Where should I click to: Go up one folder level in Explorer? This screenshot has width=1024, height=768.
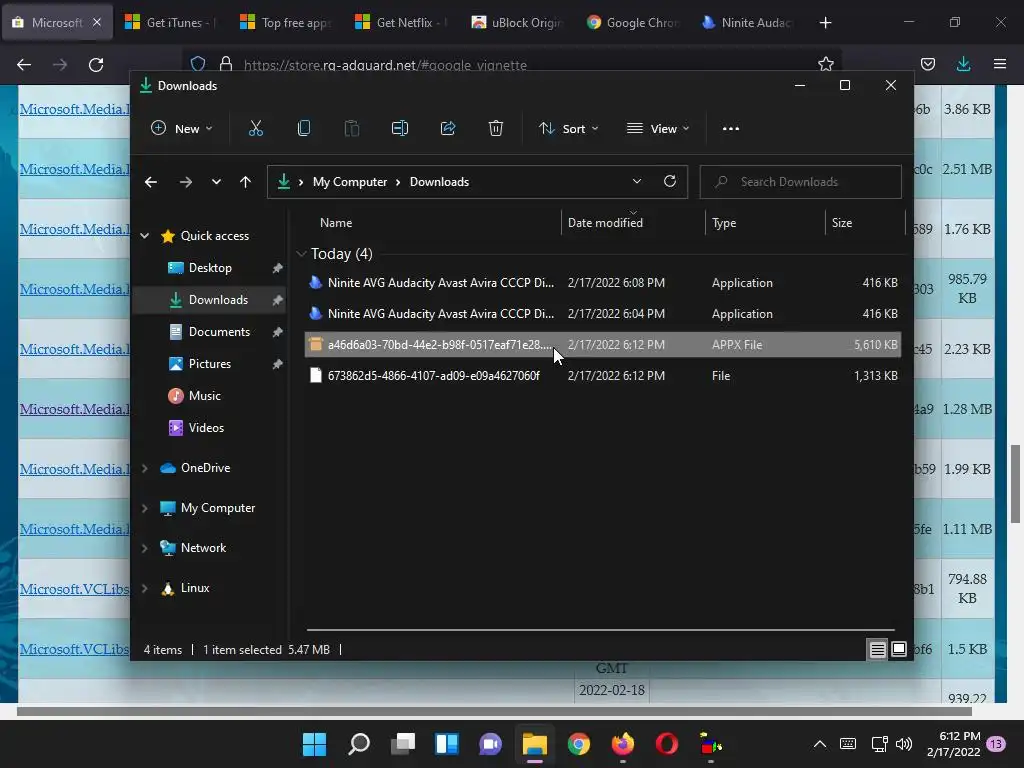(245, 182)
